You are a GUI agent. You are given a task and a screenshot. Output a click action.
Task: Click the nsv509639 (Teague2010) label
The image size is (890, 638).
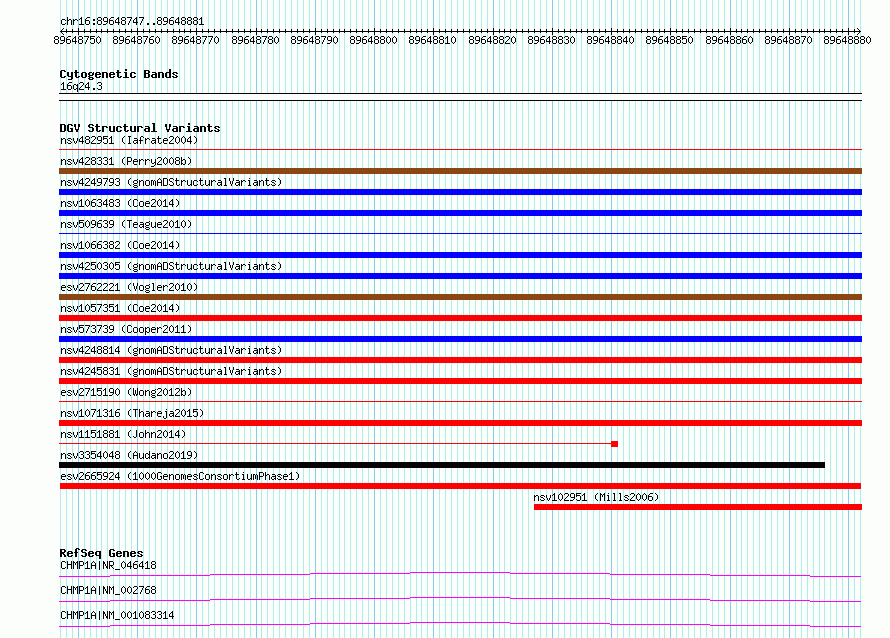pos(126,224)
